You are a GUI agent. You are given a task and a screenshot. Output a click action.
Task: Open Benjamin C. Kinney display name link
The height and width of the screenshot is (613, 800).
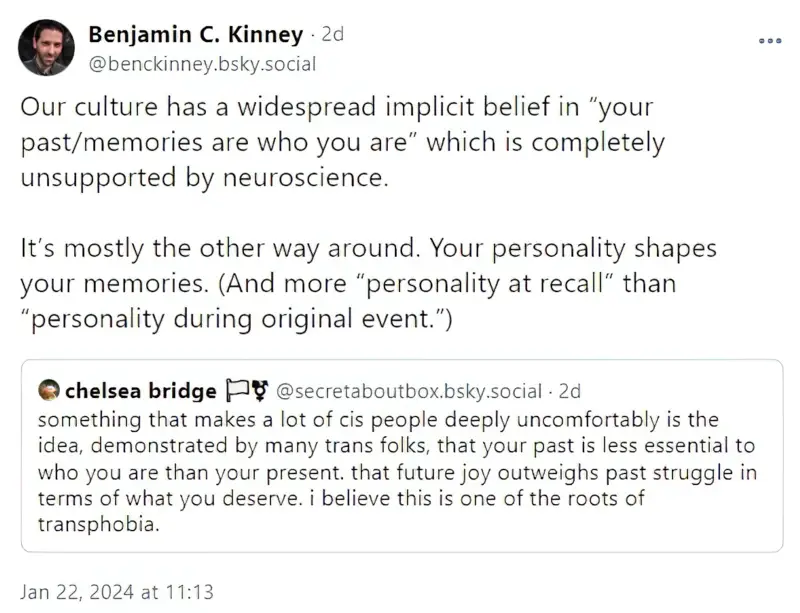click(x=196, y=34)
